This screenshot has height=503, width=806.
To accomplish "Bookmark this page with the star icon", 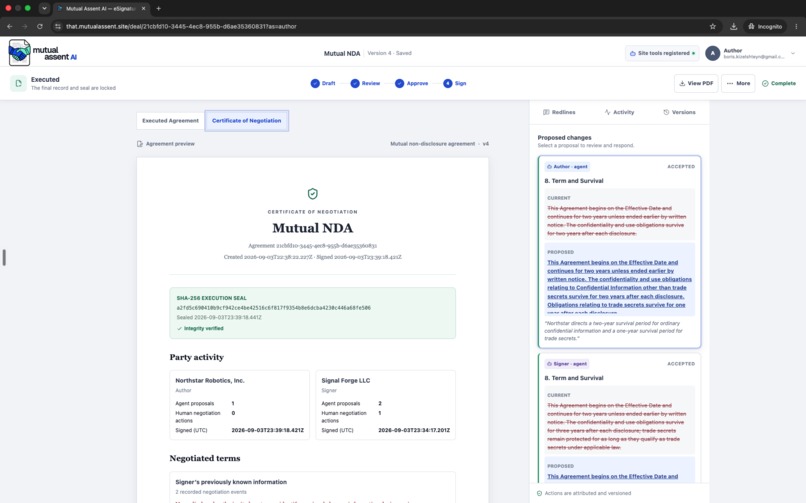I will pos(712,26).
